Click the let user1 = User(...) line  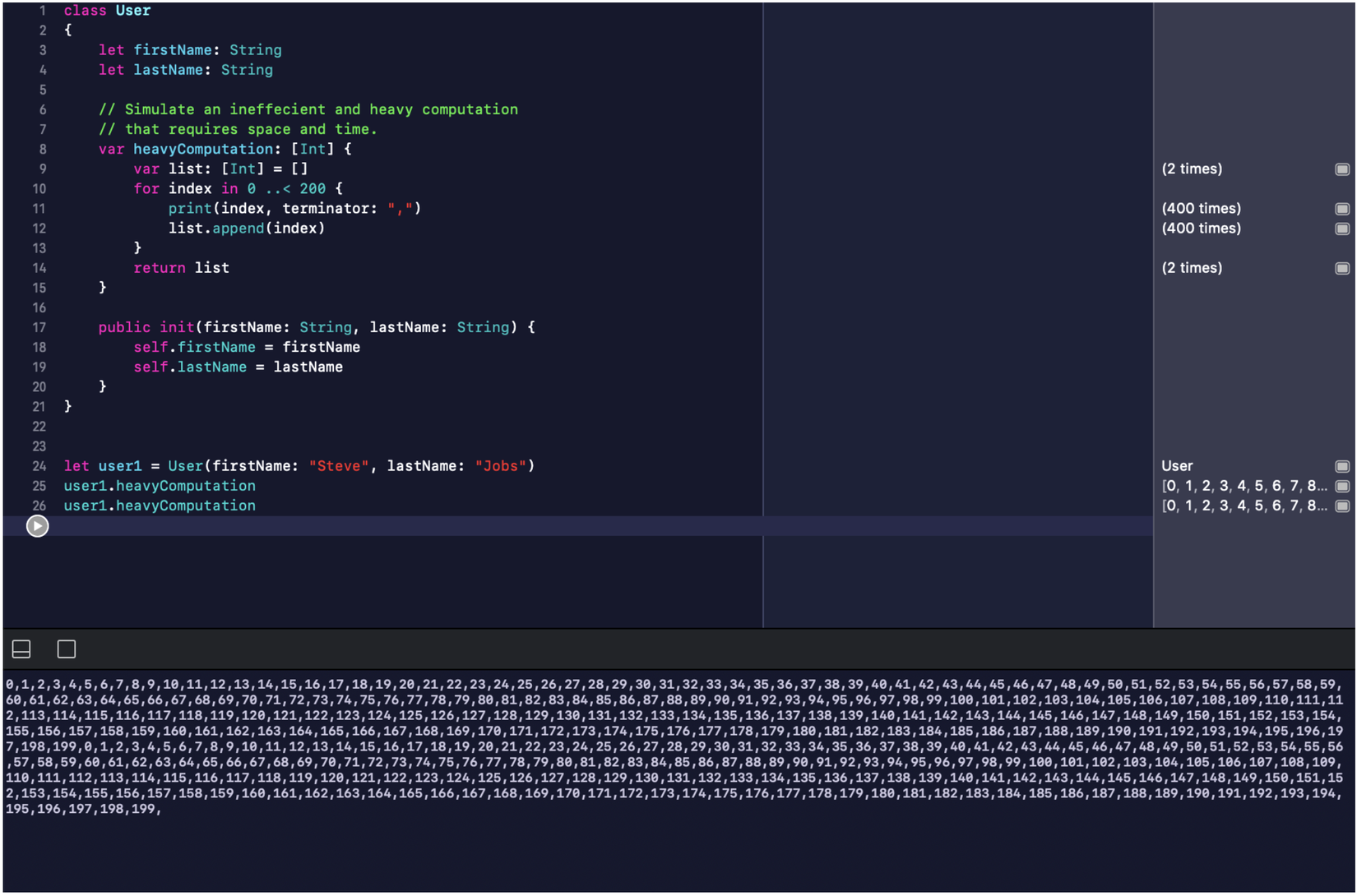(x=299, y=466)
